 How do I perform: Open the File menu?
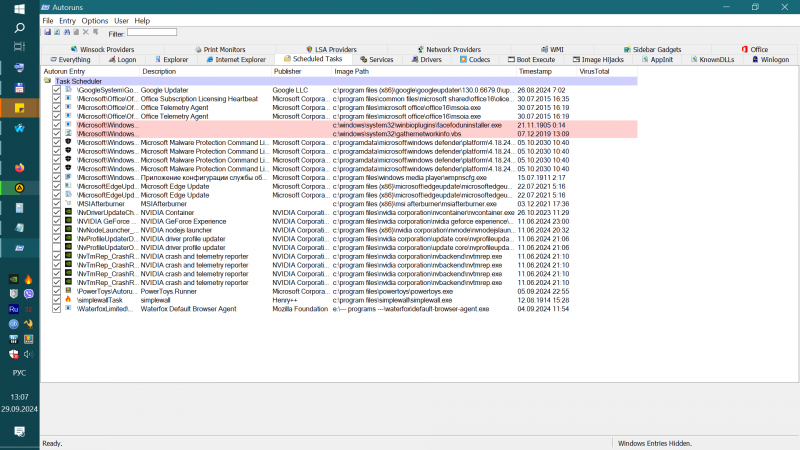[48, 21]
